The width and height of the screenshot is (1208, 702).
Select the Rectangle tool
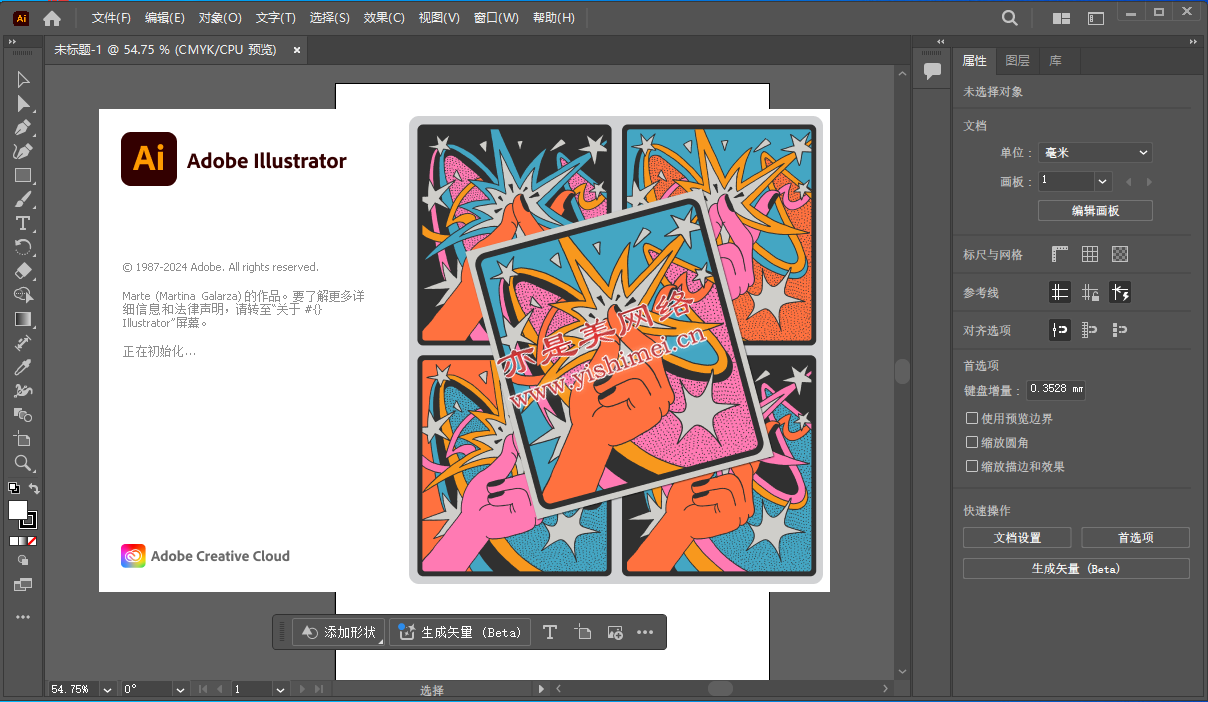(x=23, y=176)
